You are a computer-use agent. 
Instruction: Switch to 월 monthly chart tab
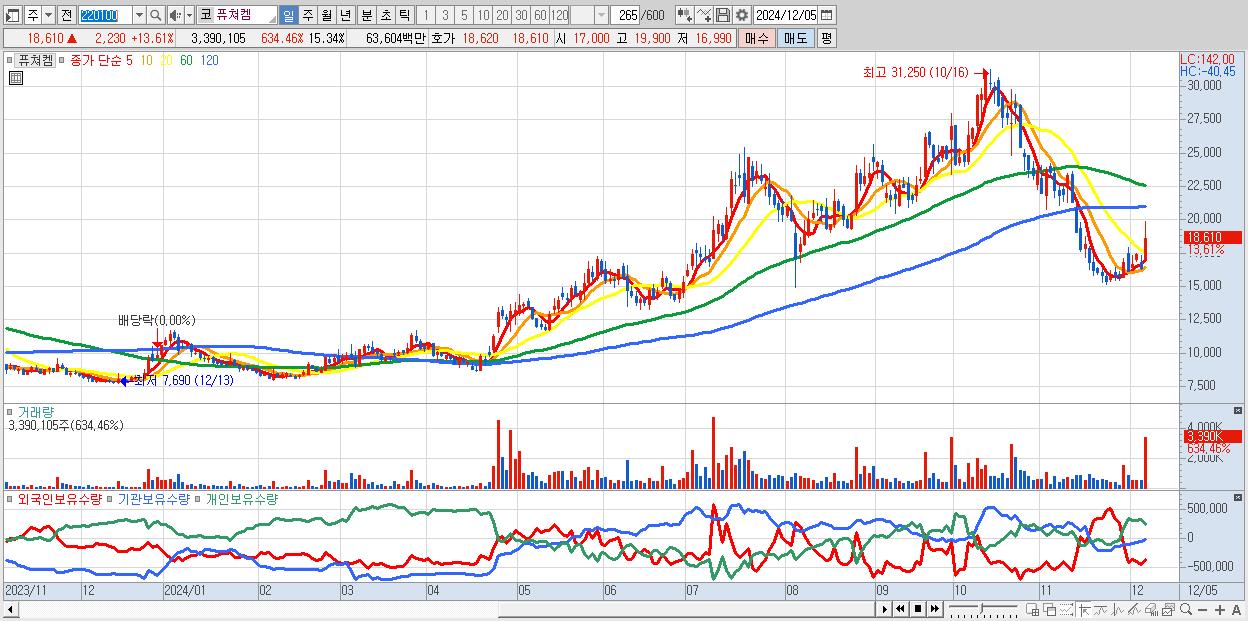coord(326,16)
